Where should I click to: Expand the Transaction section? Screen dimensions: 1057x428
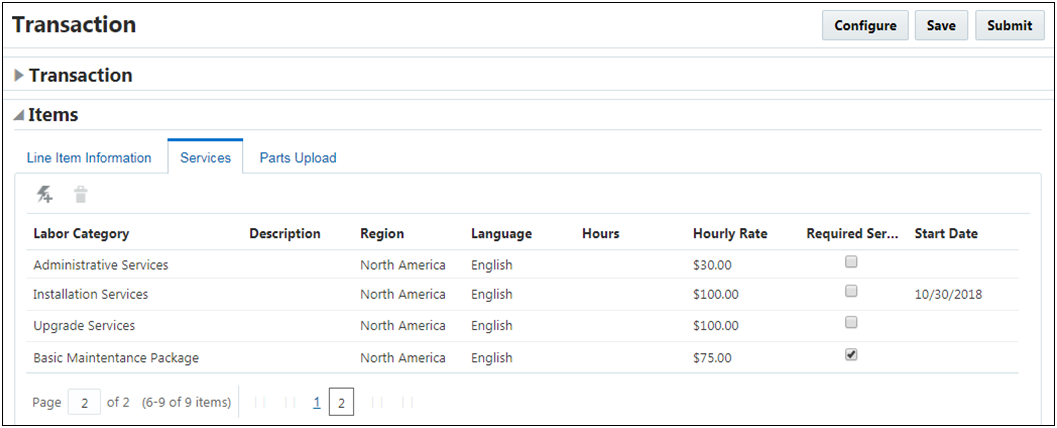point(19,76)
